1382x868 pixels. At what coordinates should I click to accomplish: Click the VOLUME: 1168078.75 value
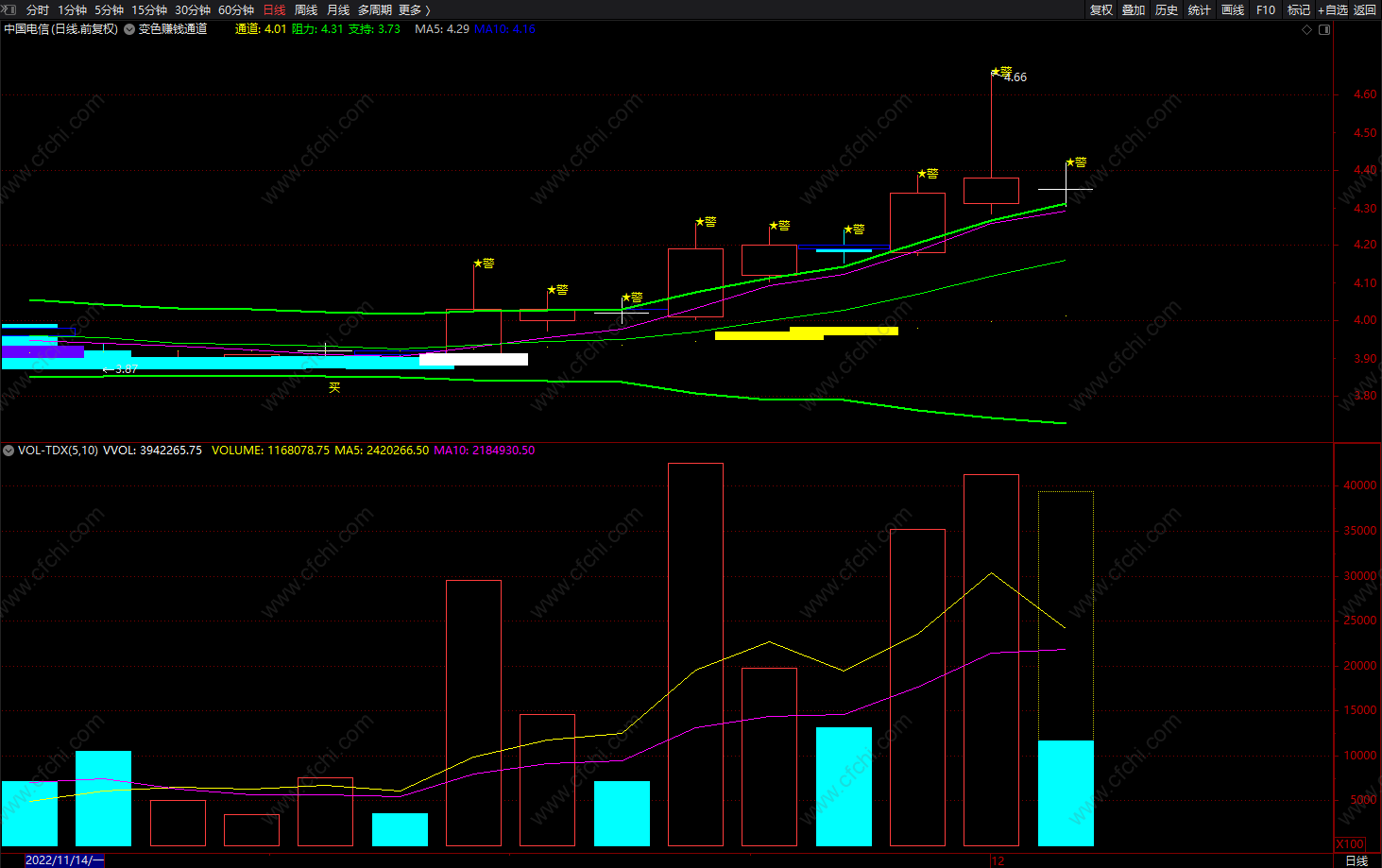(270, 451)
